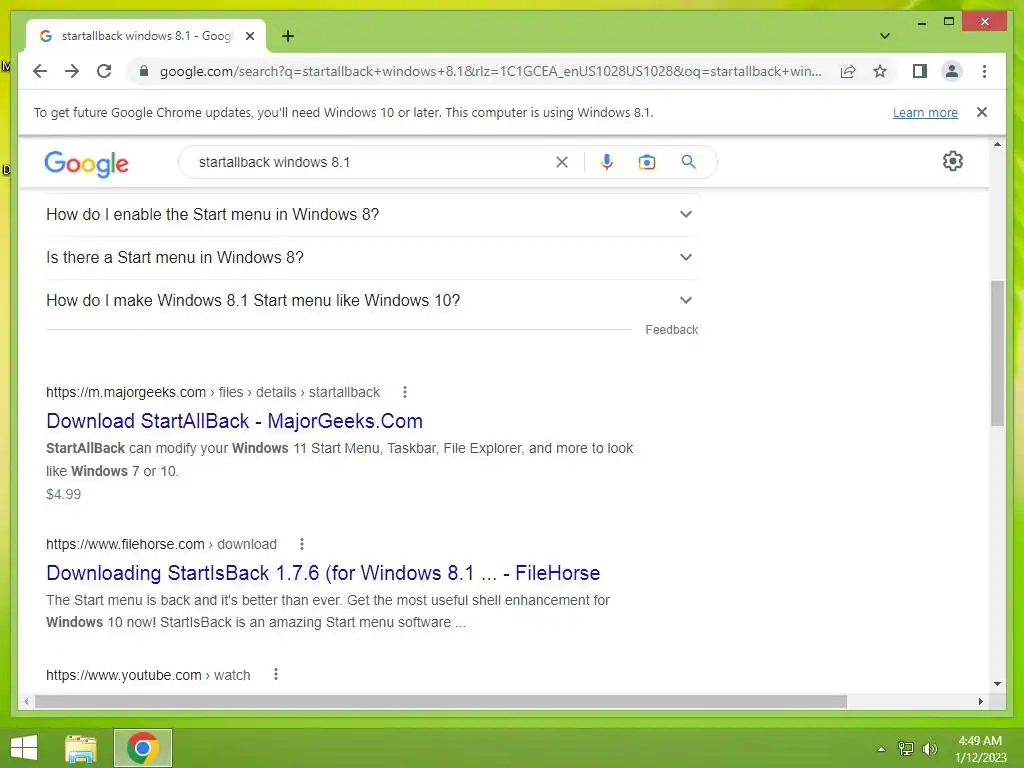1024x768 pixels.
Task: Select the https://www.filehorse.com breadcrumb text
Action: 125,544
